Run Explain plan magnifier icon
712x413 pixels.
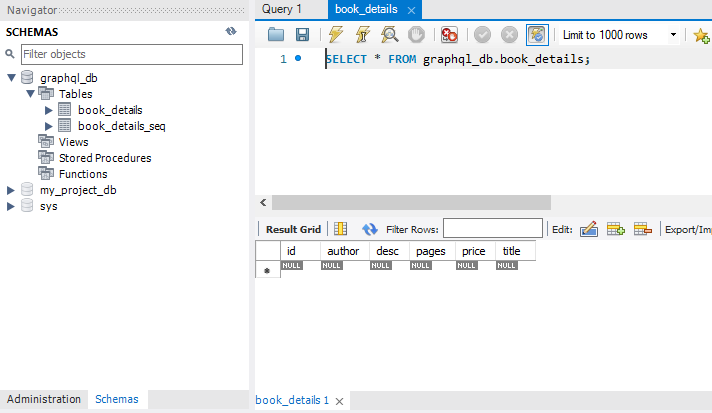click(x=390, y=34)
